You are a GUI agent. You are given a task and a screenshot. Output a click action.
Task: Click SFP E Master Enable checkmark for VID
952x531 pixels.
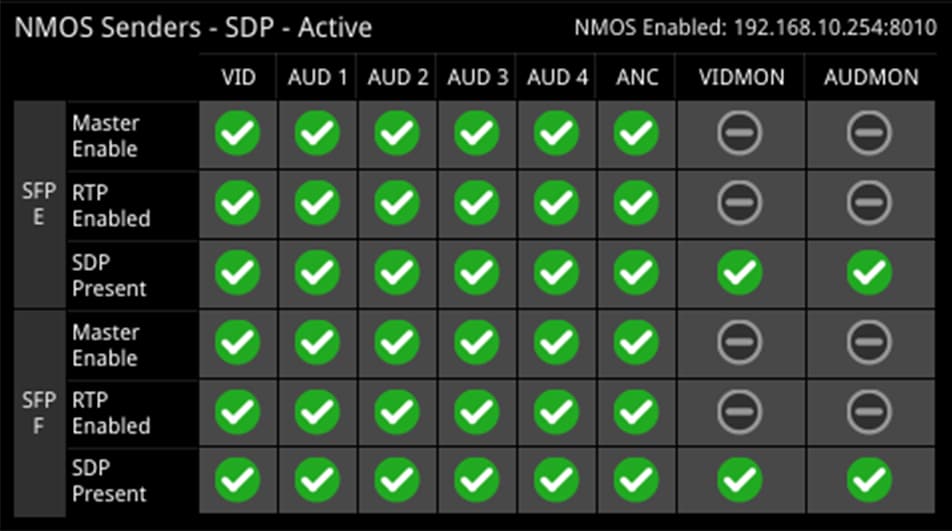237,133
